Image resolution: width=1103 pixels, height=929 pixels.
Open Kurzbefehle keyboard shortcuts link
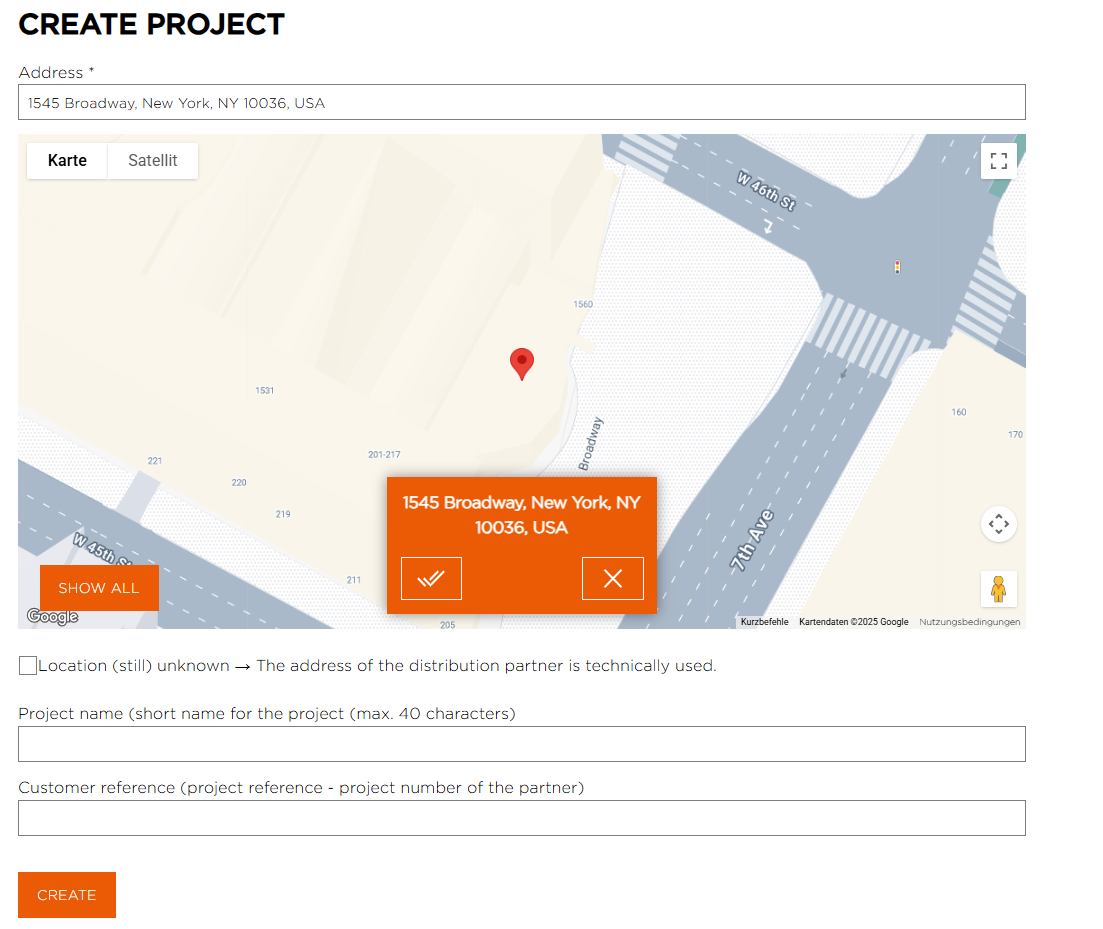pos(764,622)
